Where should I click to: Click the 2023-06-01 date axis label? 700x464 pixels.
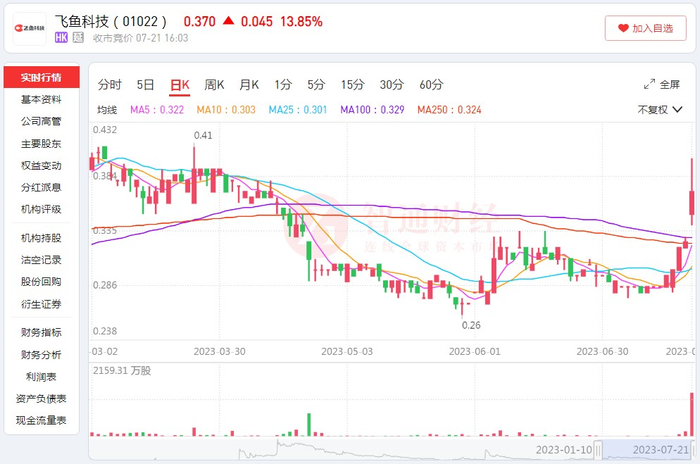(x=475, y=352)
